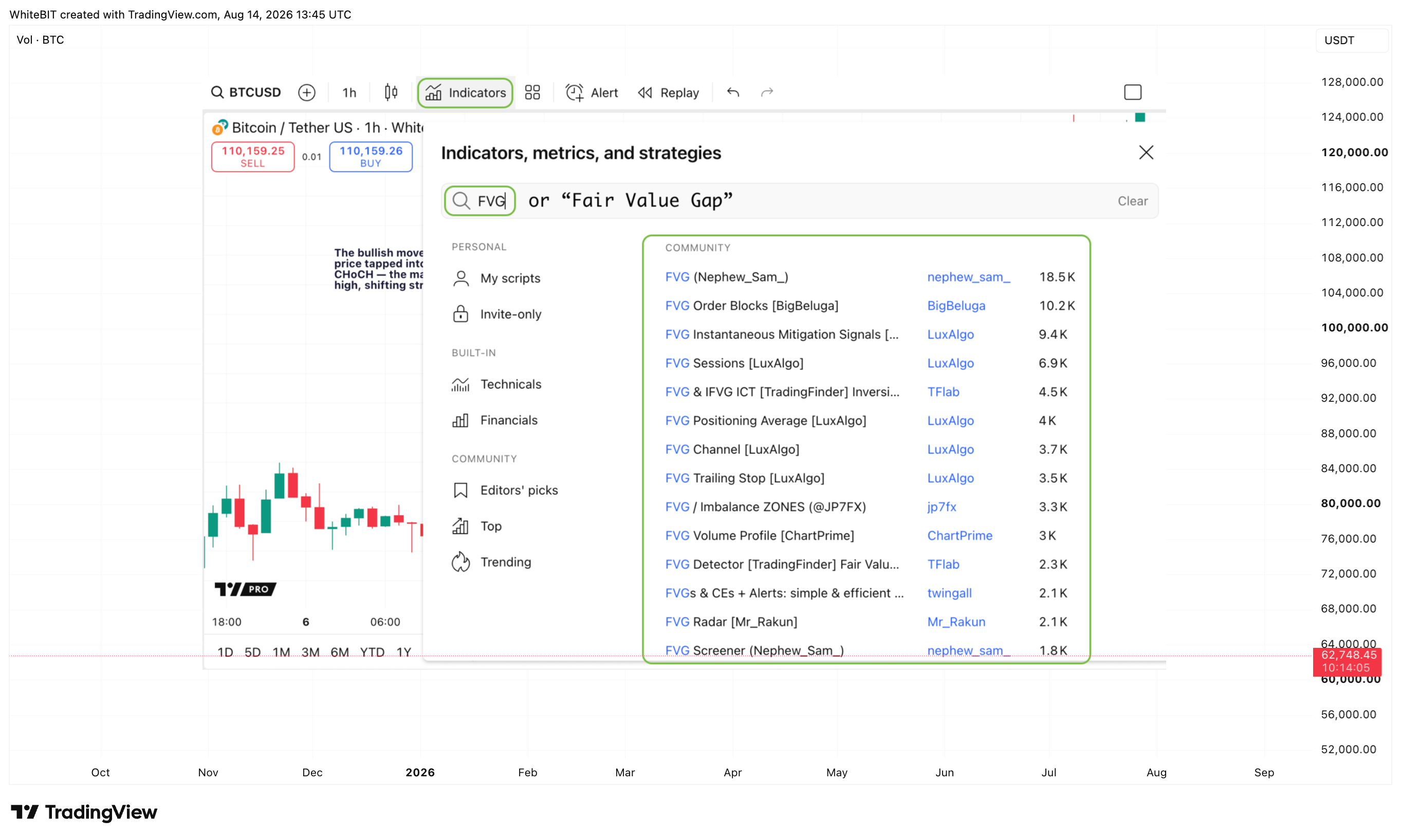Select Financials built-in category
Image resolution: width=1401 pixels, height=840 pixels.
click(x=495, y=420)
